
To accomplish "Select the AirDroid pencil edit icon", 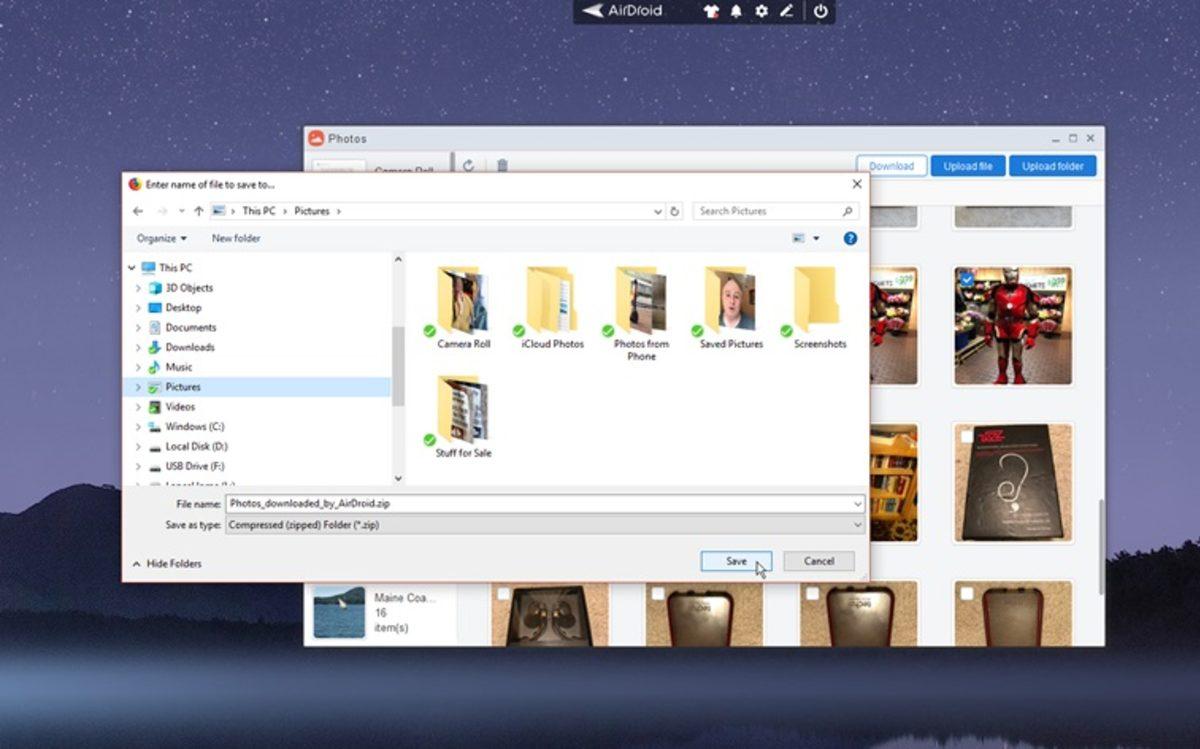I will pos(788,14).
